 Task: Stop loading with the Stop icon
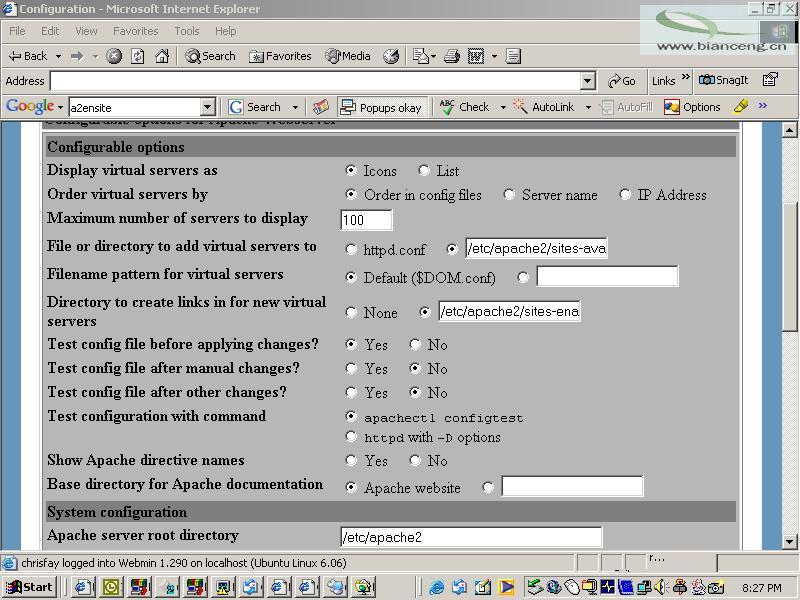coord(114,56)
